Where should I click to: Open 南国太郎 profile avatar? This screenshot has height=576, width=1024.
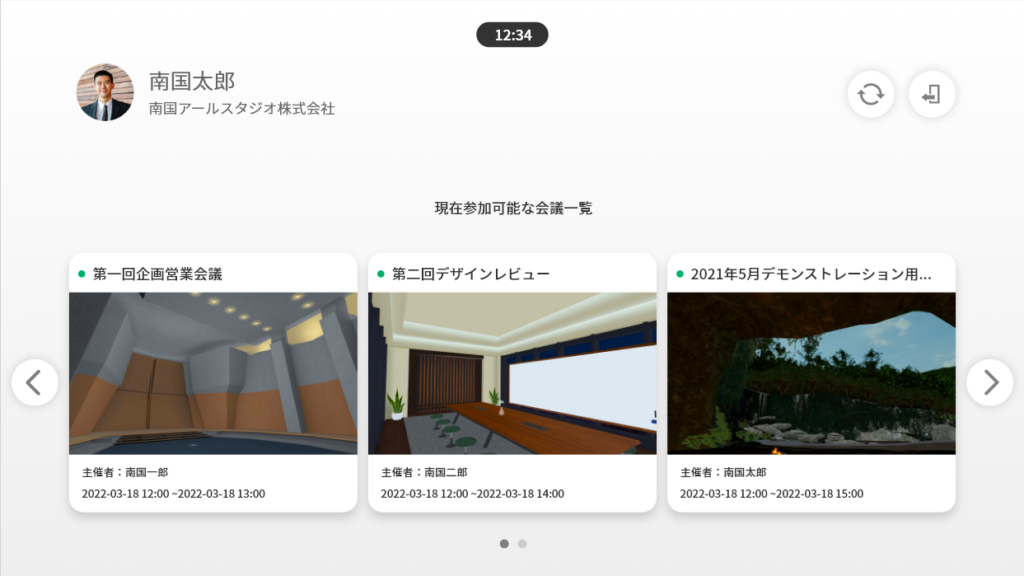pyautogui.click(x=105, y=92)
